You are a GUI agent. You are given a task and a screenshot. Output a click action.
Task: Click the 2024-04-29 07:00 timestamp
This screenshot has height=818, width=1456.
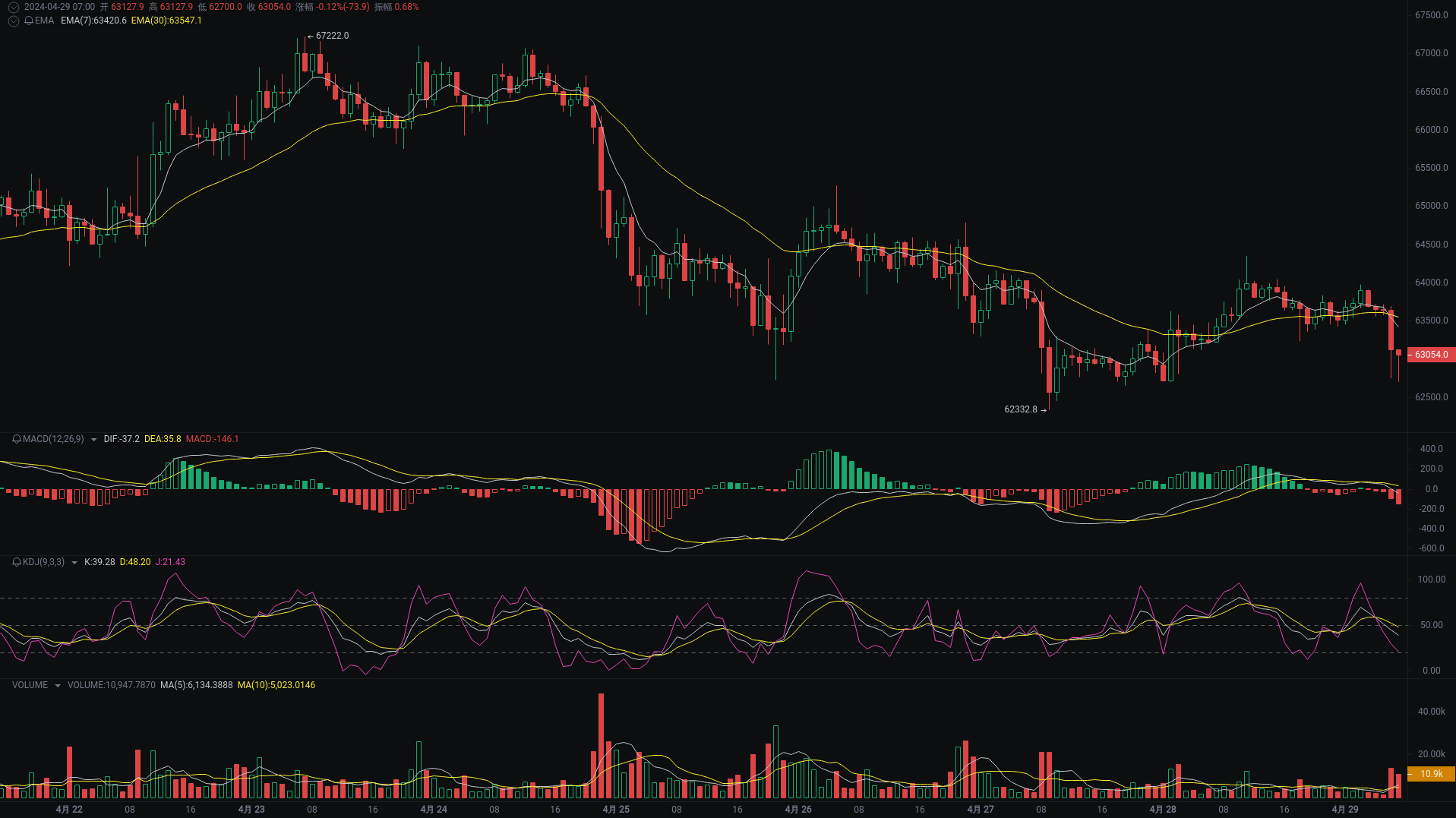pos(59,7)
